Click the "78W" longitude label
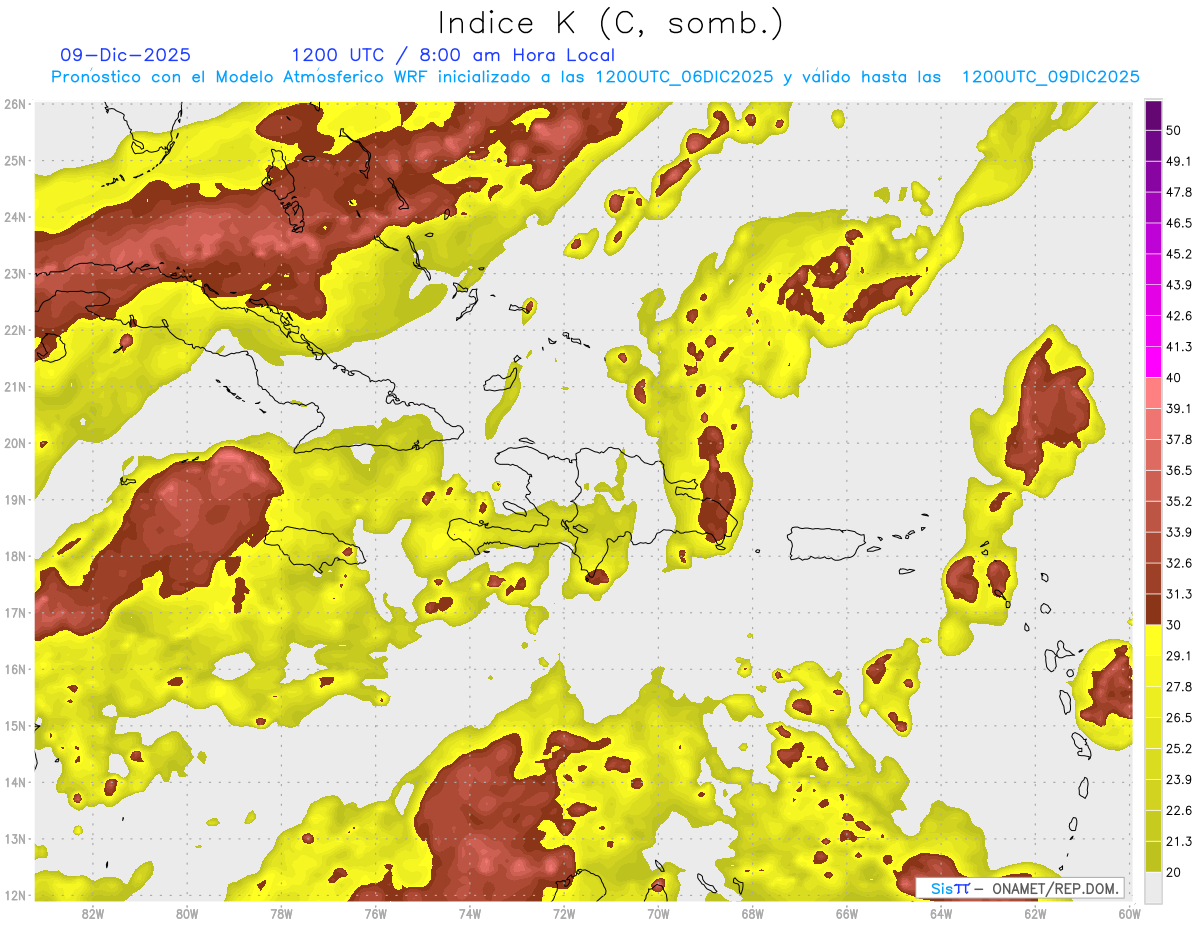Image resolution: width=1200 pixels, height=927 pixels. click(281, 913)
